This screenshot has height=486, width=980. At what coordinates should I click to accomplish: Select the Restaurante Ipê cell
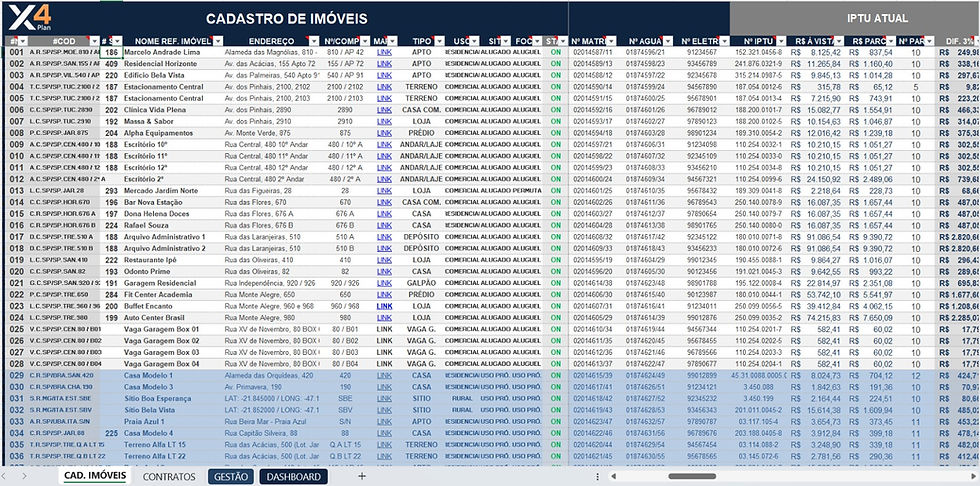pos(172,260)
